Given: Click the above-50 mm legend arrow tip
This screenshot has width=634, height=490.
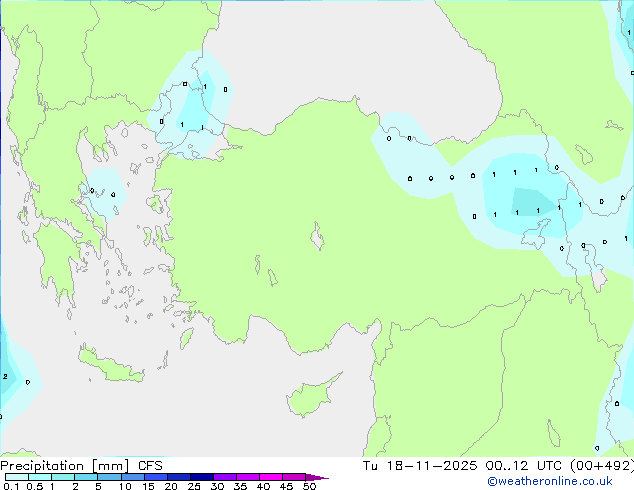Looking at the screenshot, I should (317, 477).
